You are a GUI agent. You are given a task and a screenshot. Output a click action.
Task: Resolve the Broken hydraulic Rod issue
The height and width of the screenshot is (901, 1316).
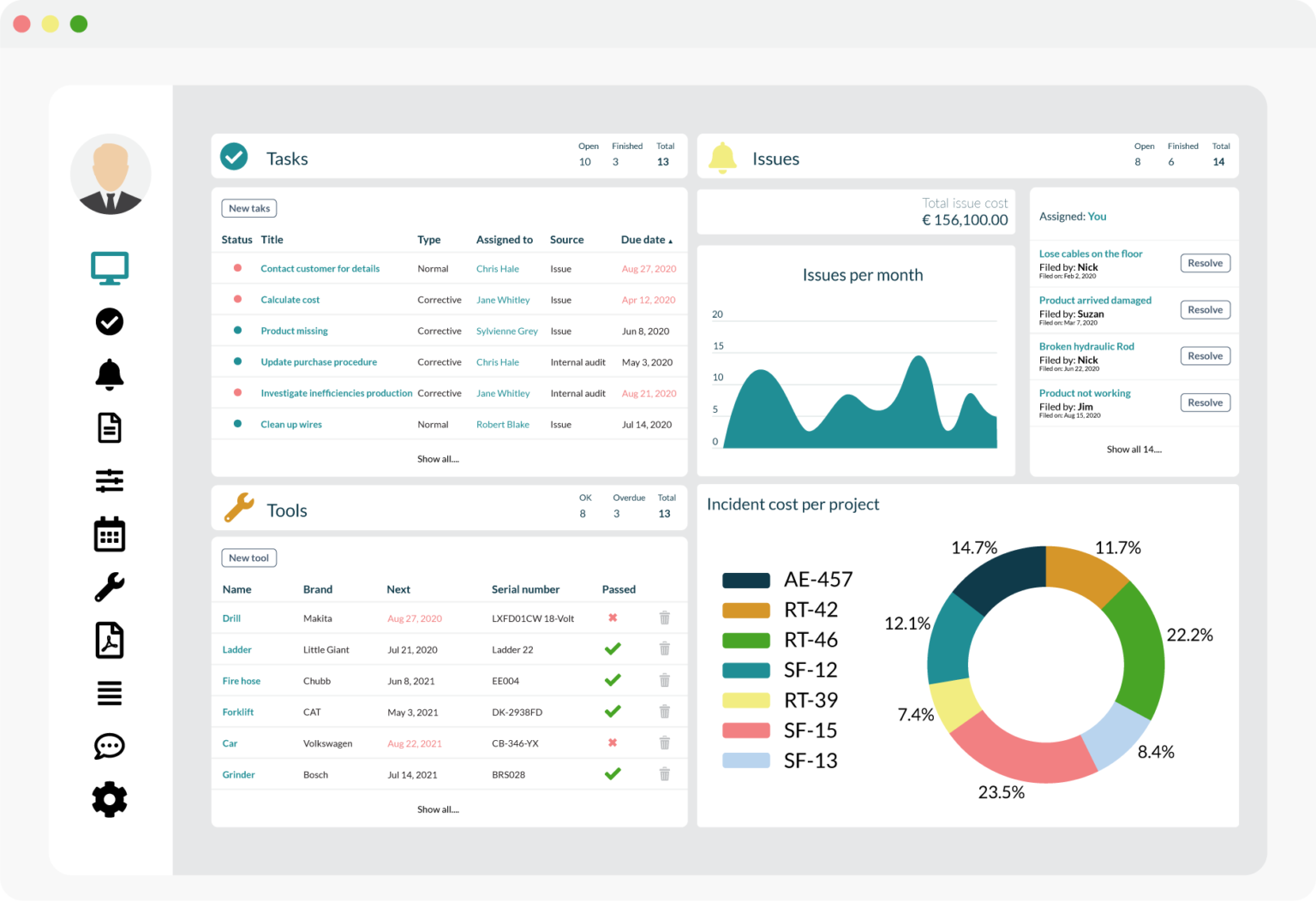[x=1205, y=355]
